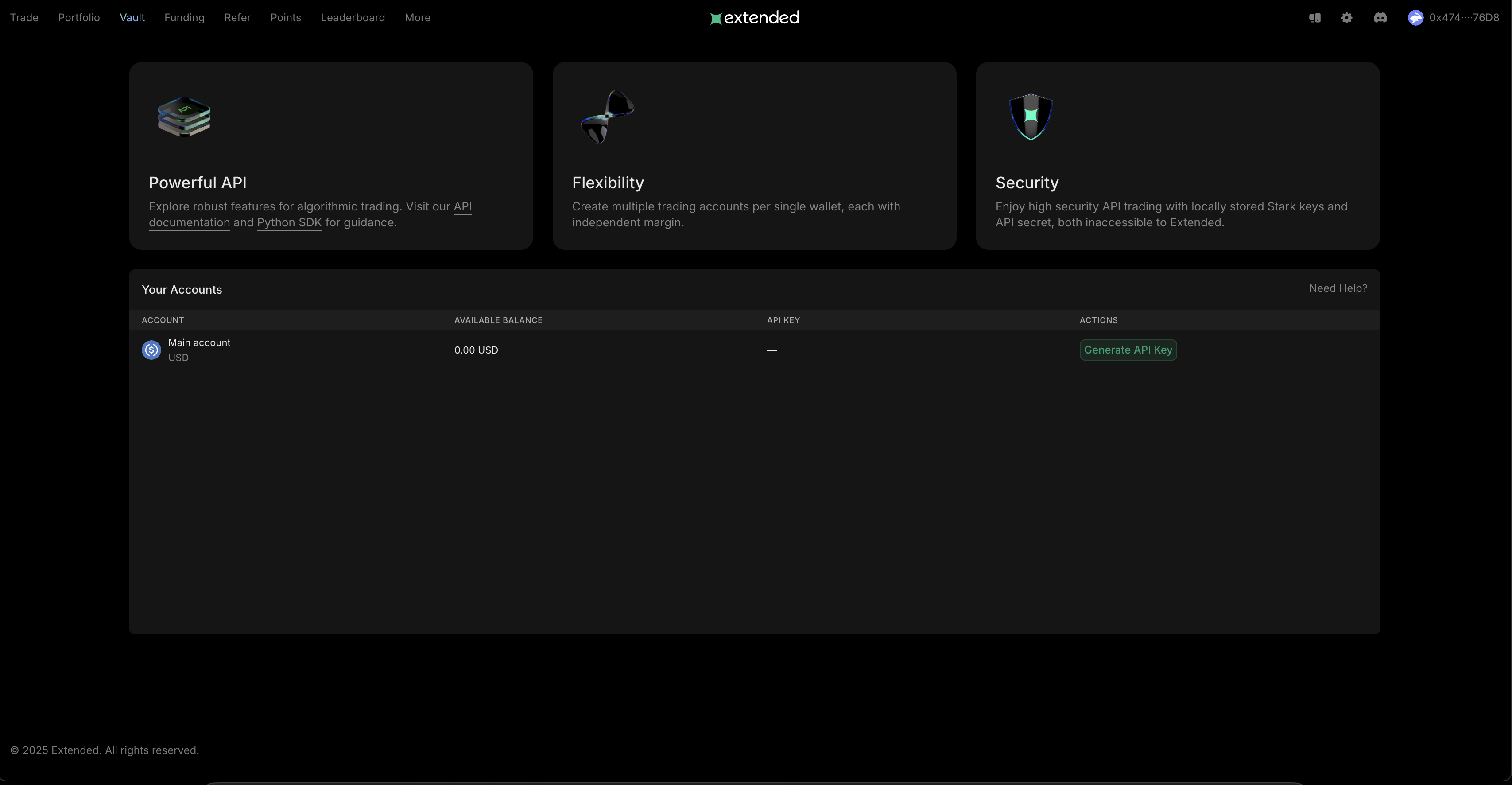This screenshot has width=1512, height=785.
Task: Open the Funding page
Action: [x=184, y=18]
